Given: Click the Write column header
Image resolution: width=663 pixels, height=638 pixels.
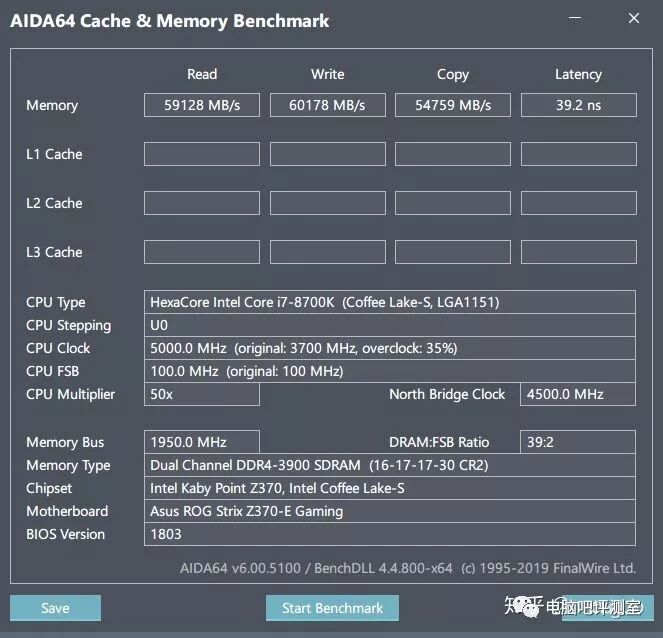Looking at the screenshot, I should tap(328, 74).
